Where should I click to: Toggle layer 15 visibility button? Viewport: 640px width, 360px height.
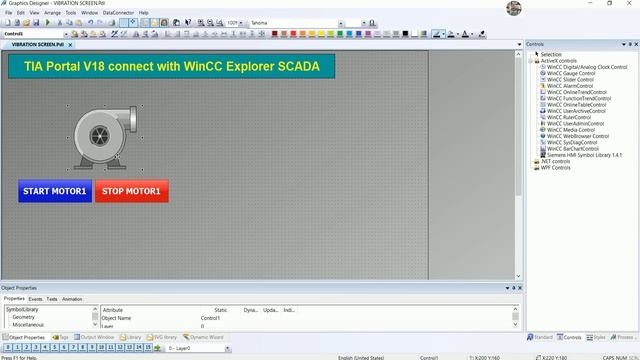[x=148, y=348]
